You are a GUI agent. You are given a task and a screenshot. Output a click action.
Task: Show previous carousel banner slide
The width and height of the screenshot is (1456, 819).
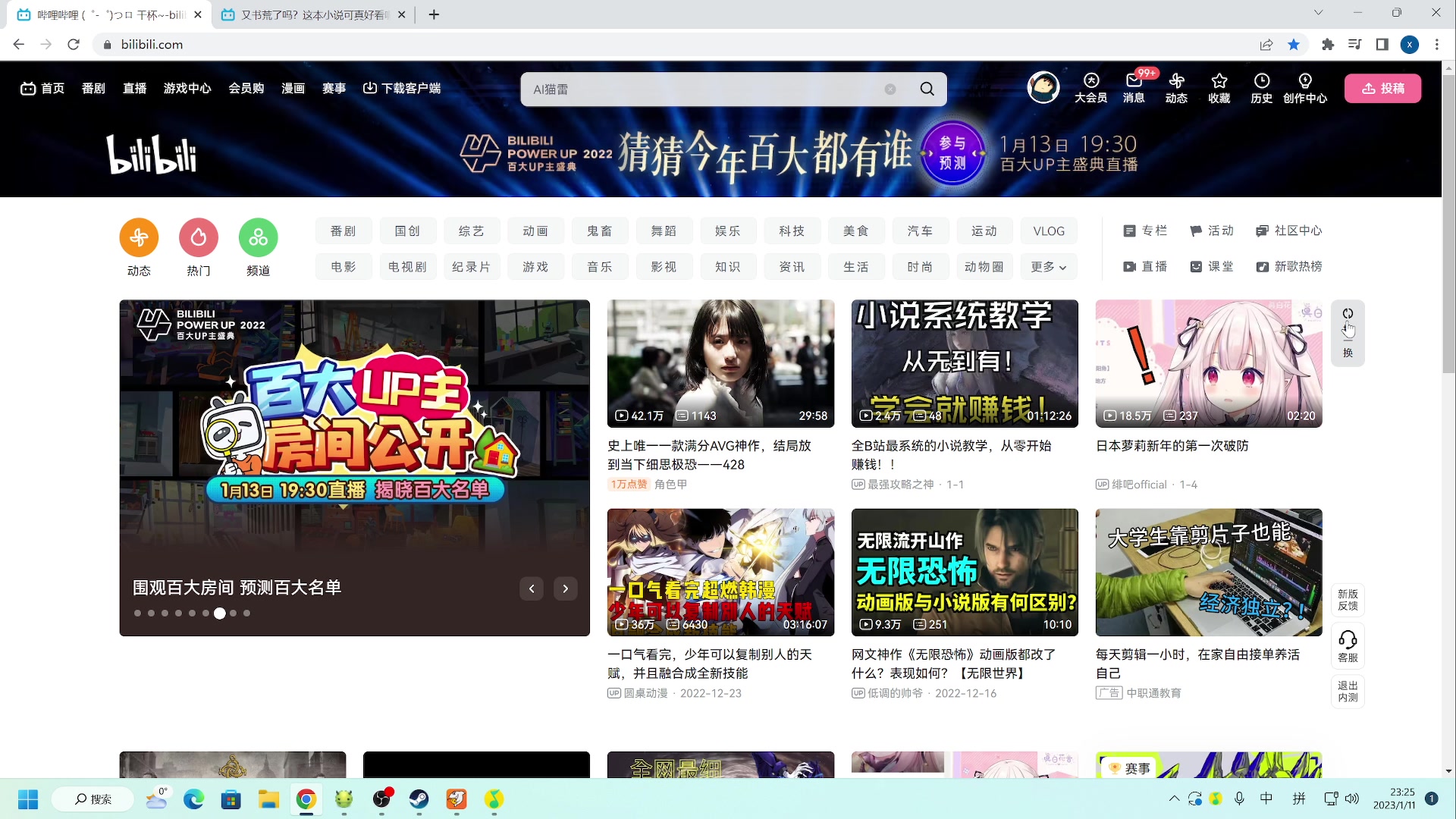[532, 588]
